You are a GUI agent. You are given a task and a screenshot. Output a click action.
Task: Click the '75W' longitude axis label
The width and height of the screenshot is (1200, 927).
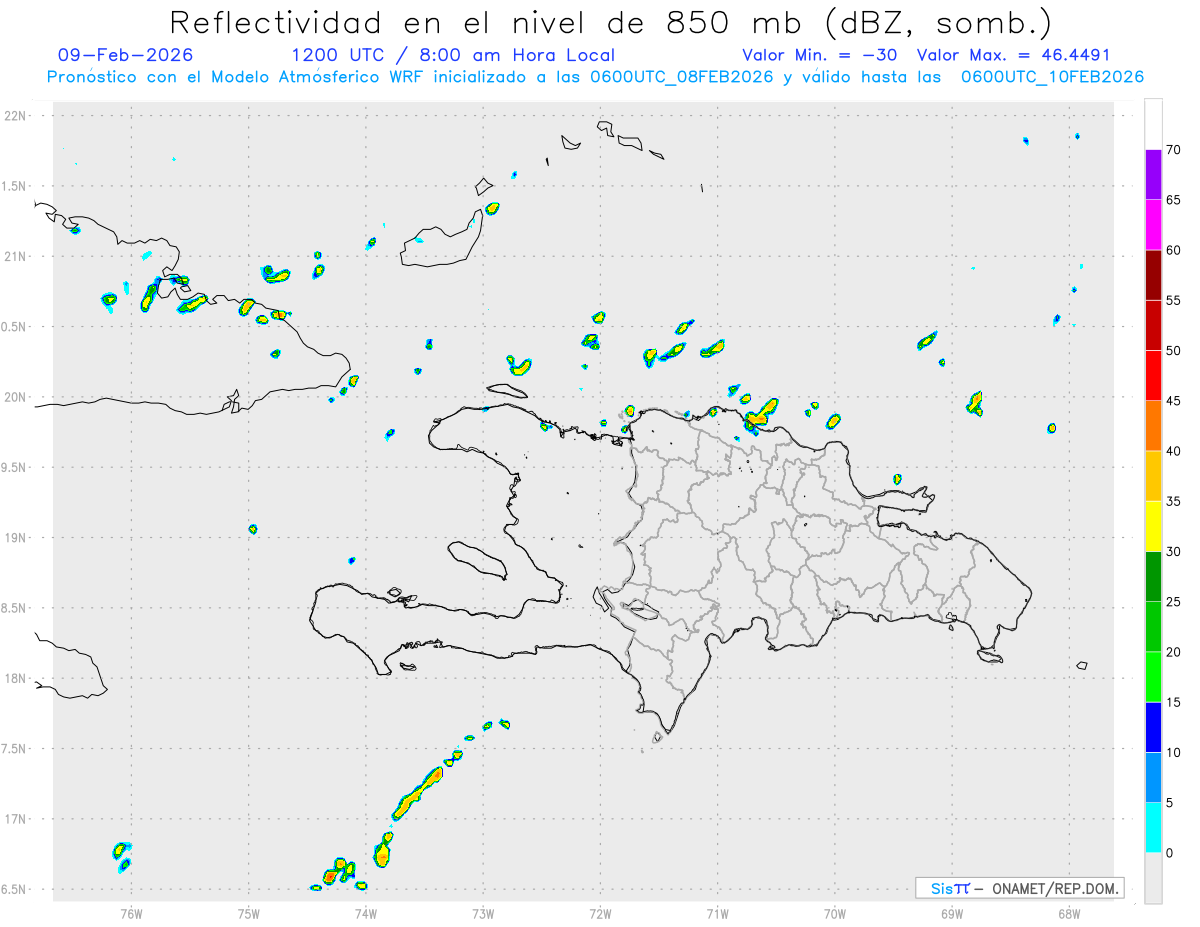click(x=249, y=913)
